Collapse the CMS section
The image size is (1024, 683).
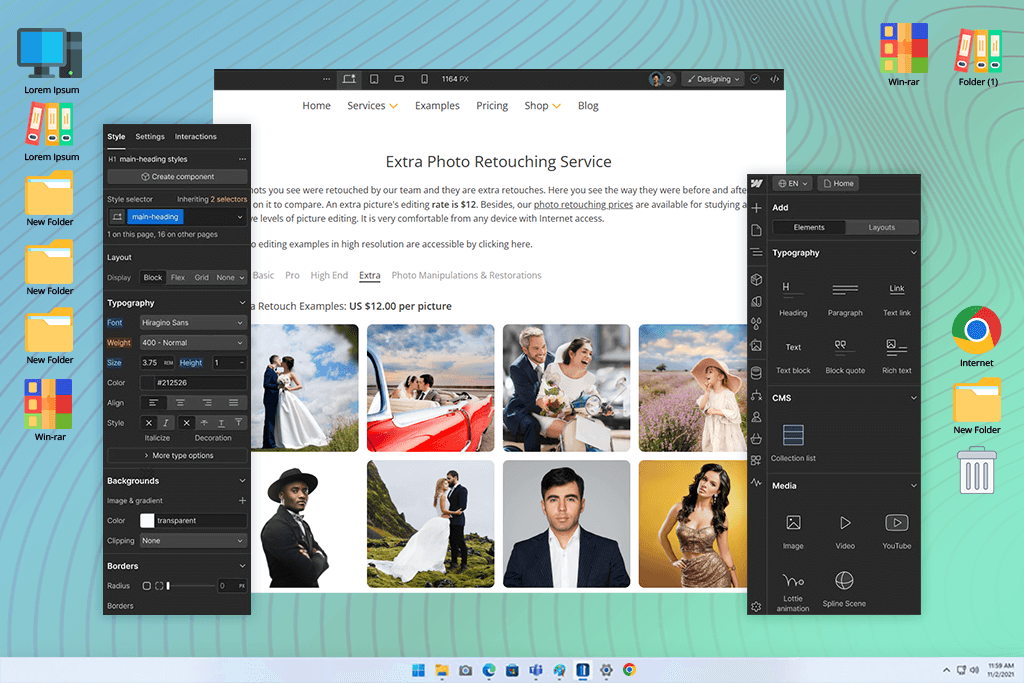coord(913,398)
